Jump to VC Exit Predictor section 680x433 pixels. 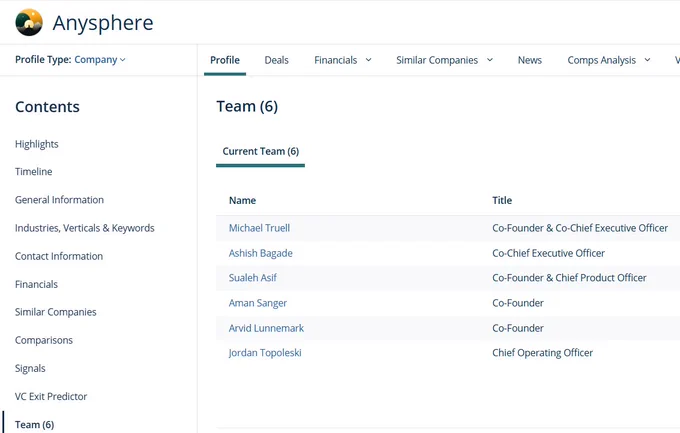tap(51, 397)
